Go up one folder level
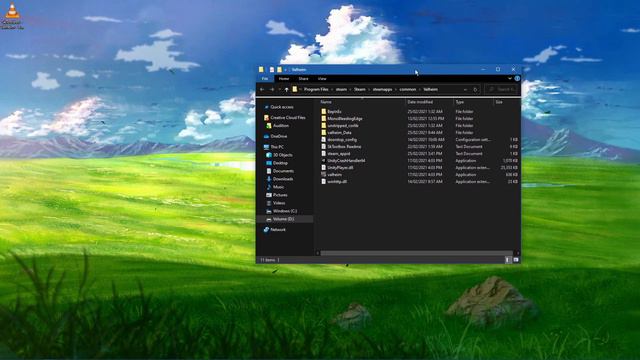The height and width of the screenshot is (360, 640). pyautogui.click(x=287, y=89)
